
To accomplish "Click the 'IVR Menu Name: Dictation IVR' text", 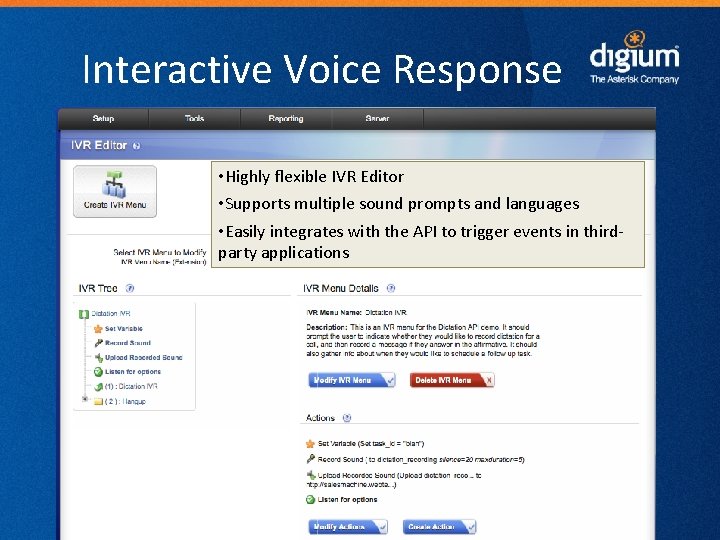I will pyautogui.click(x=356, y=312).
